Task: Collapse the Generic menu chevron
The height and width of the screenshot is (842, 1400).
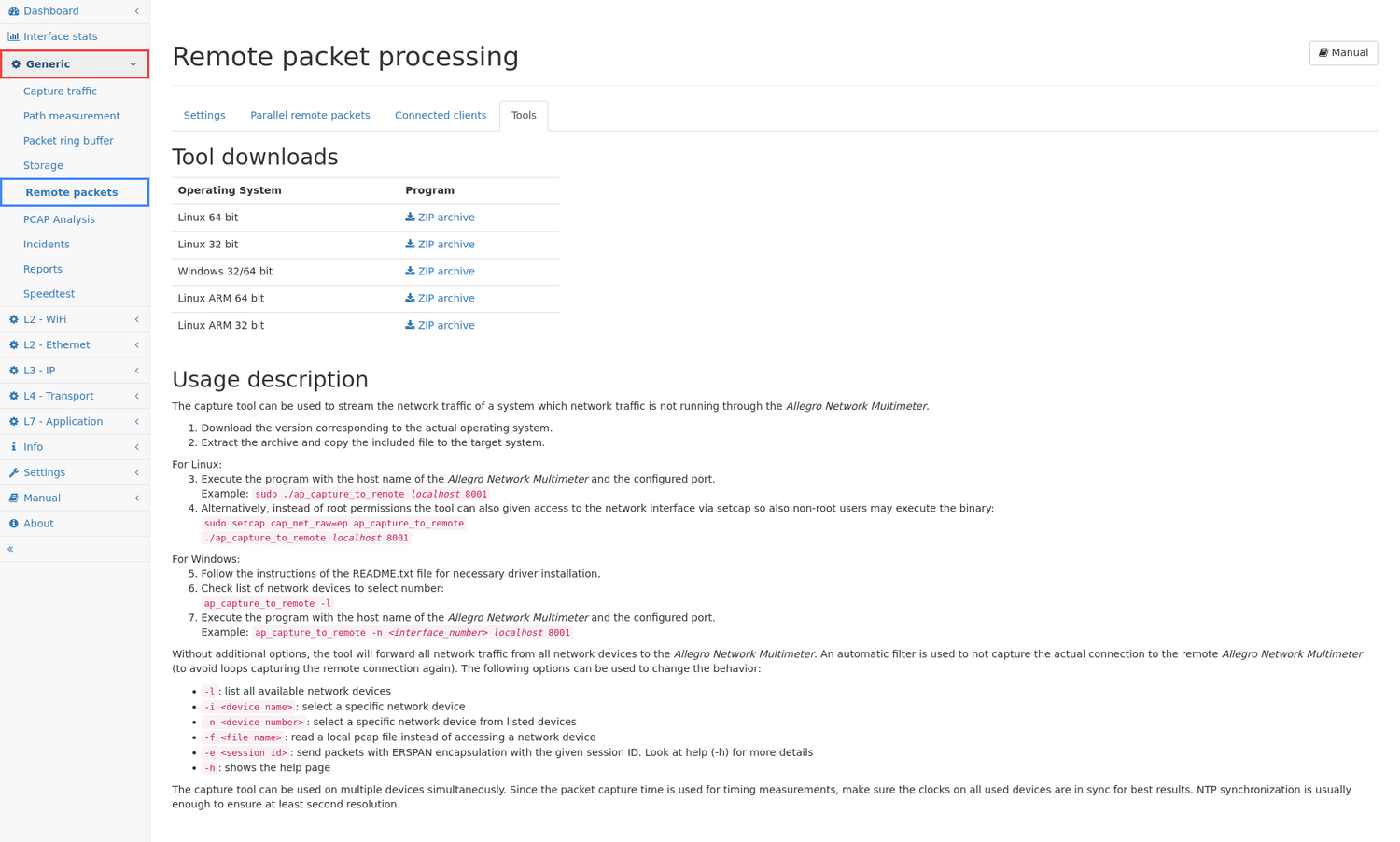Action: coord(133,64)
